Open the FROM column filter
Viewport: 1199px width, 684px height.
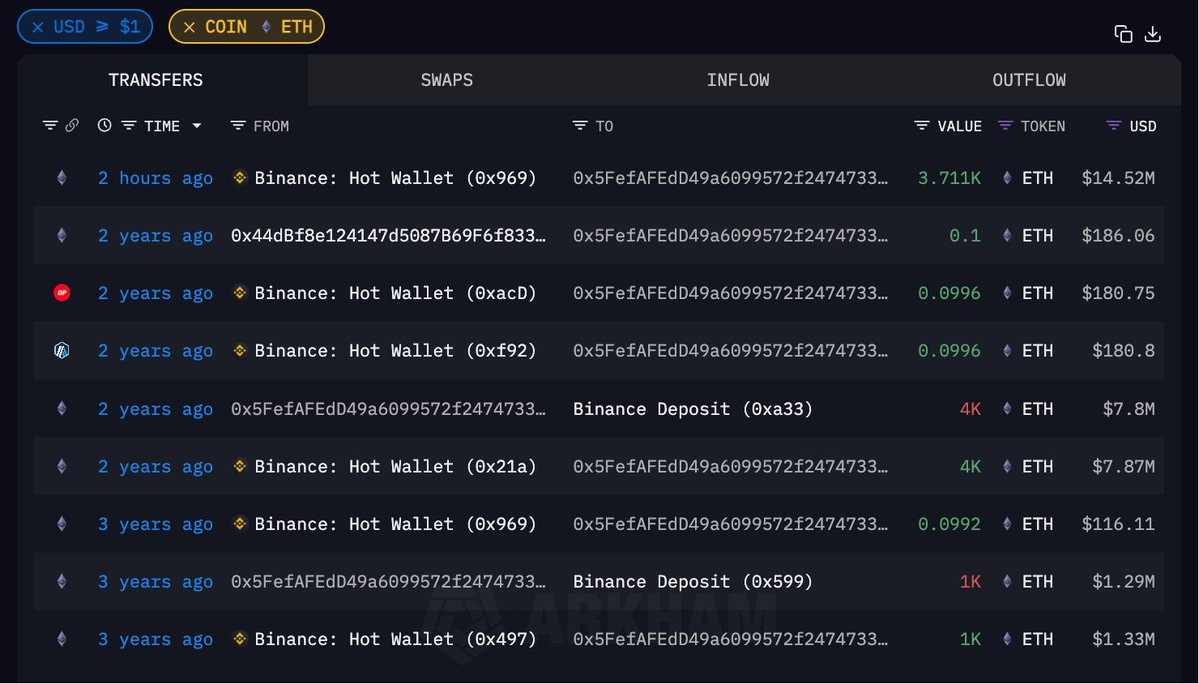[238, 125]
